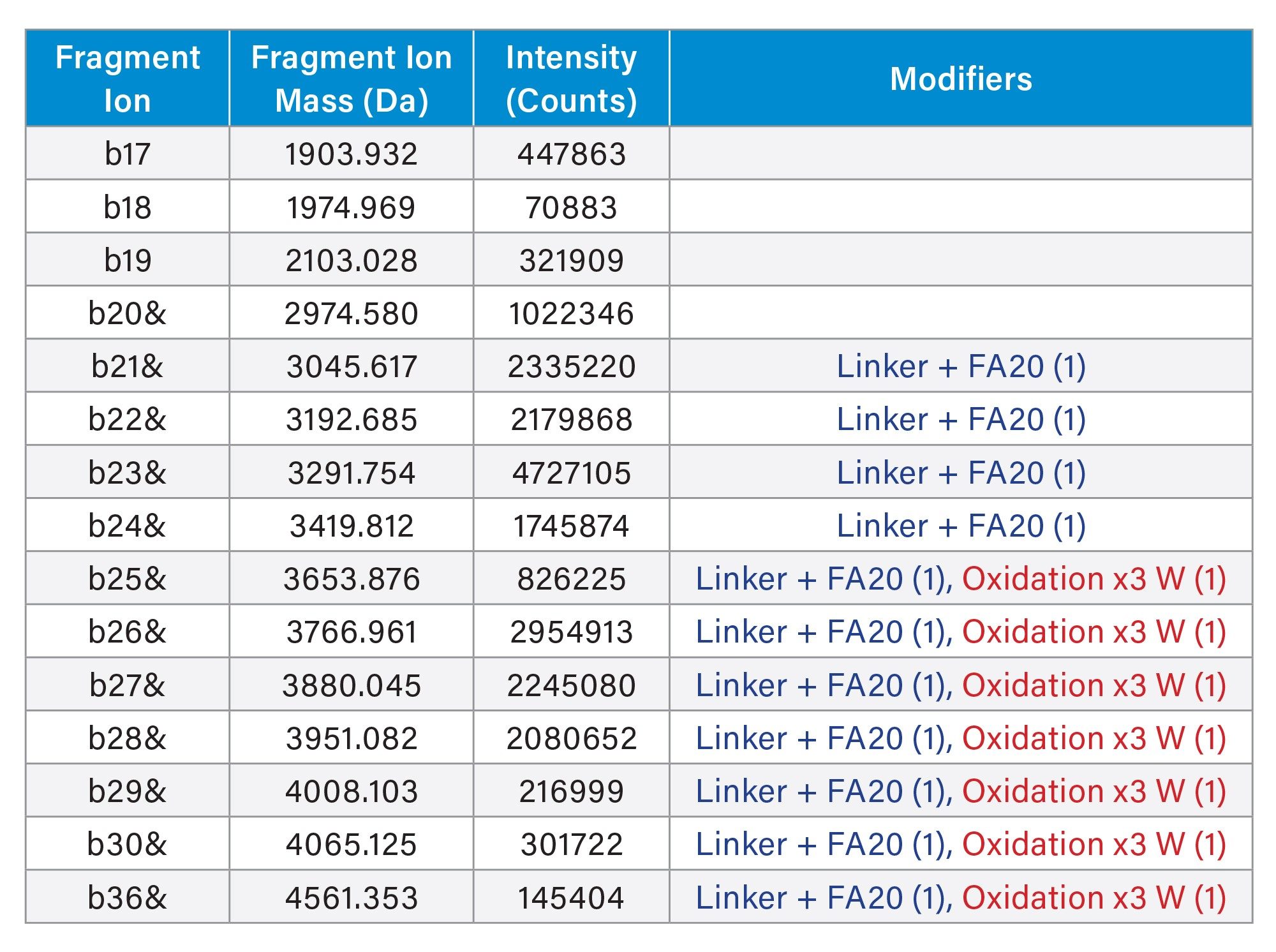Image resolution: width=1276 pixels, height=952 pixels.
Task: Select the b24& fragment ion cell
Action: 128,526
